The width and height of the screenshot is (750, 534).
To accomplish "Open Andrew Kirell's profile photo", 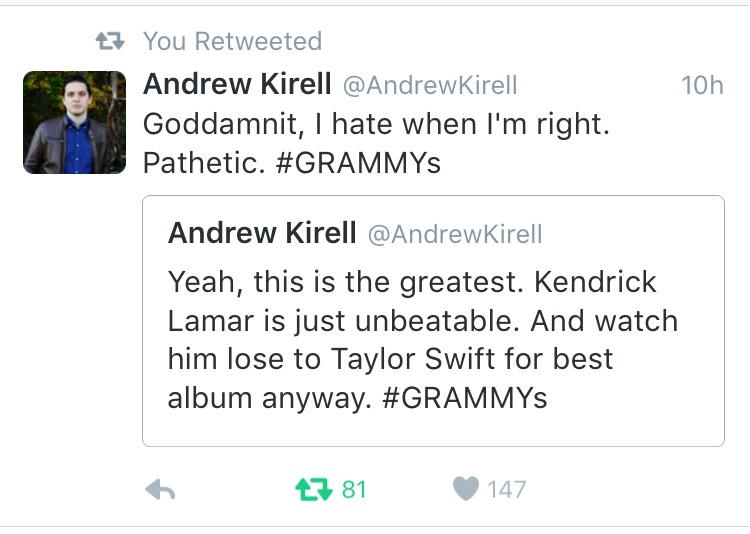I will click(75, 122).
